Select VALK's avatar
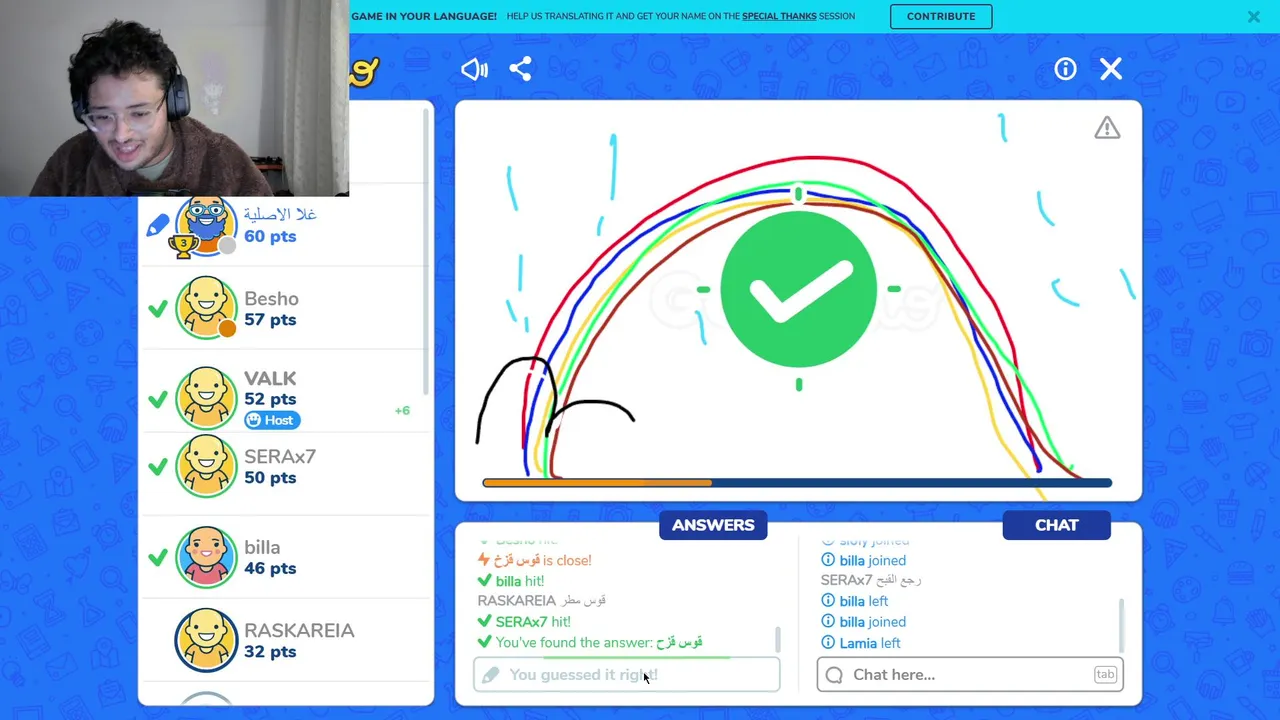This screenshot has height=720, width=1280. coord(206,398)
